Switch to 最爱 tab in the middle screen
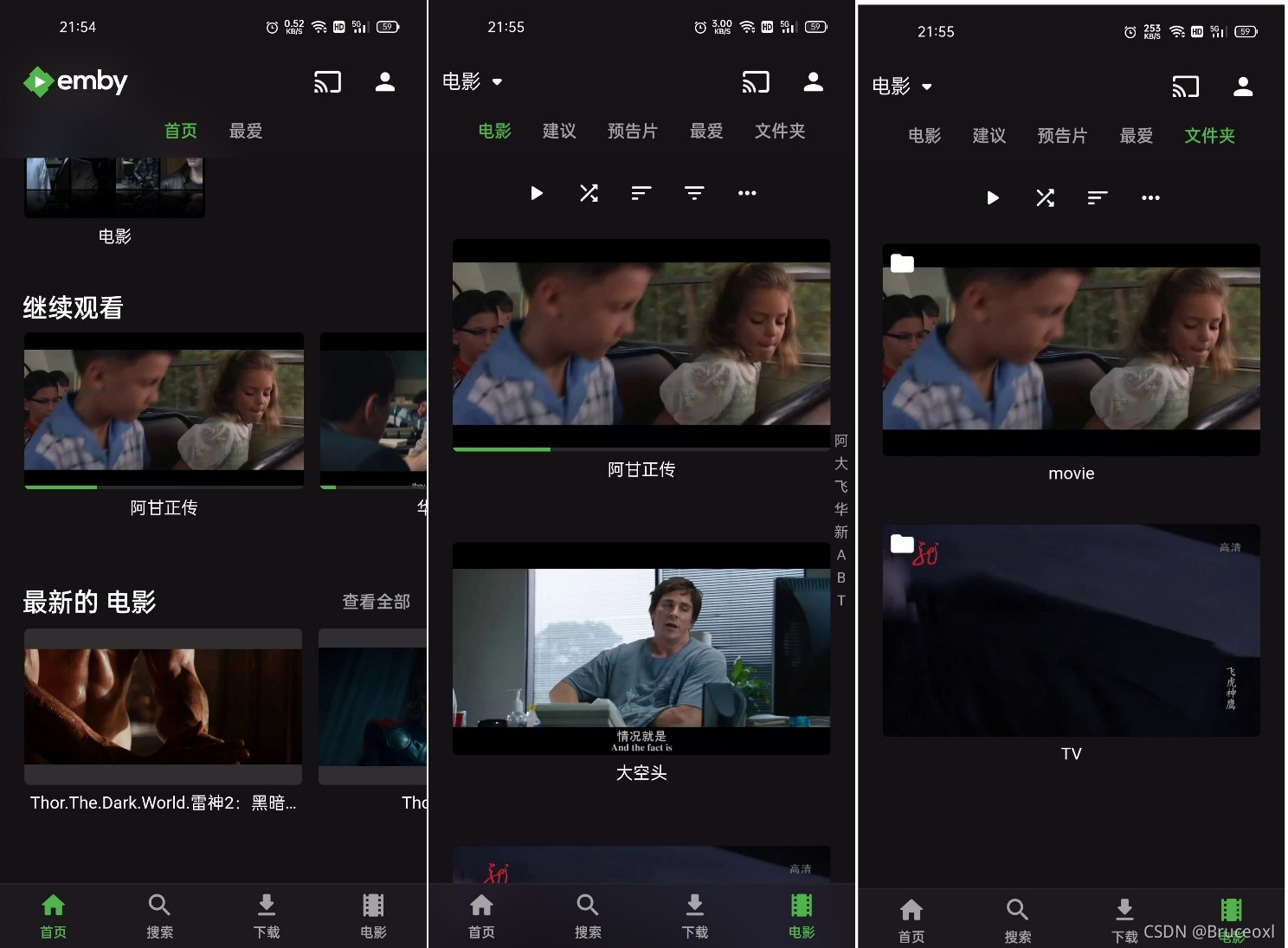 706,131
